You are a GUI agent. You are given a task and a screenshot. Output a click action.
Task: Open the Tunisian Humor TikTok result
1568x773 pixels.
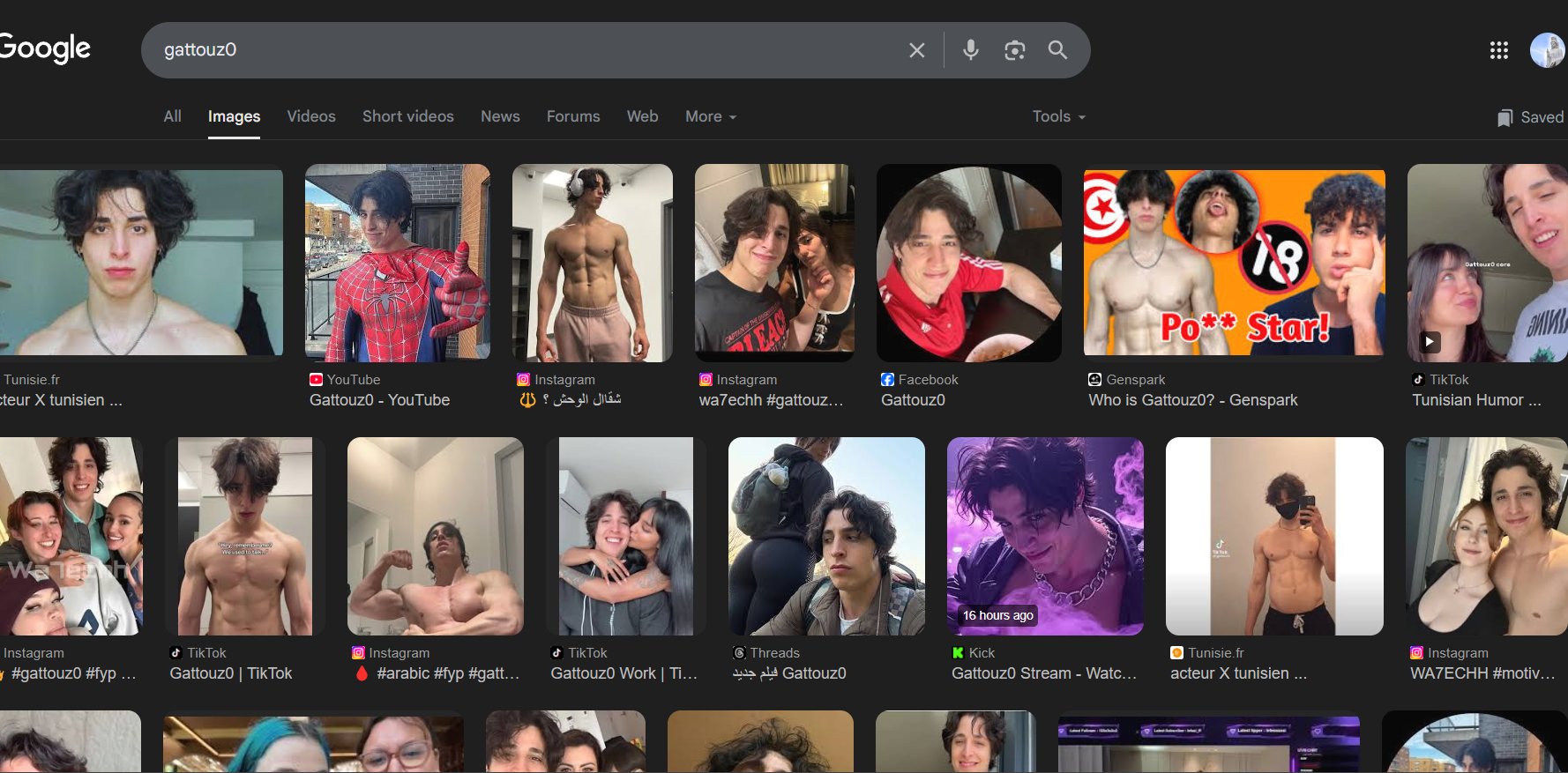1477,400
